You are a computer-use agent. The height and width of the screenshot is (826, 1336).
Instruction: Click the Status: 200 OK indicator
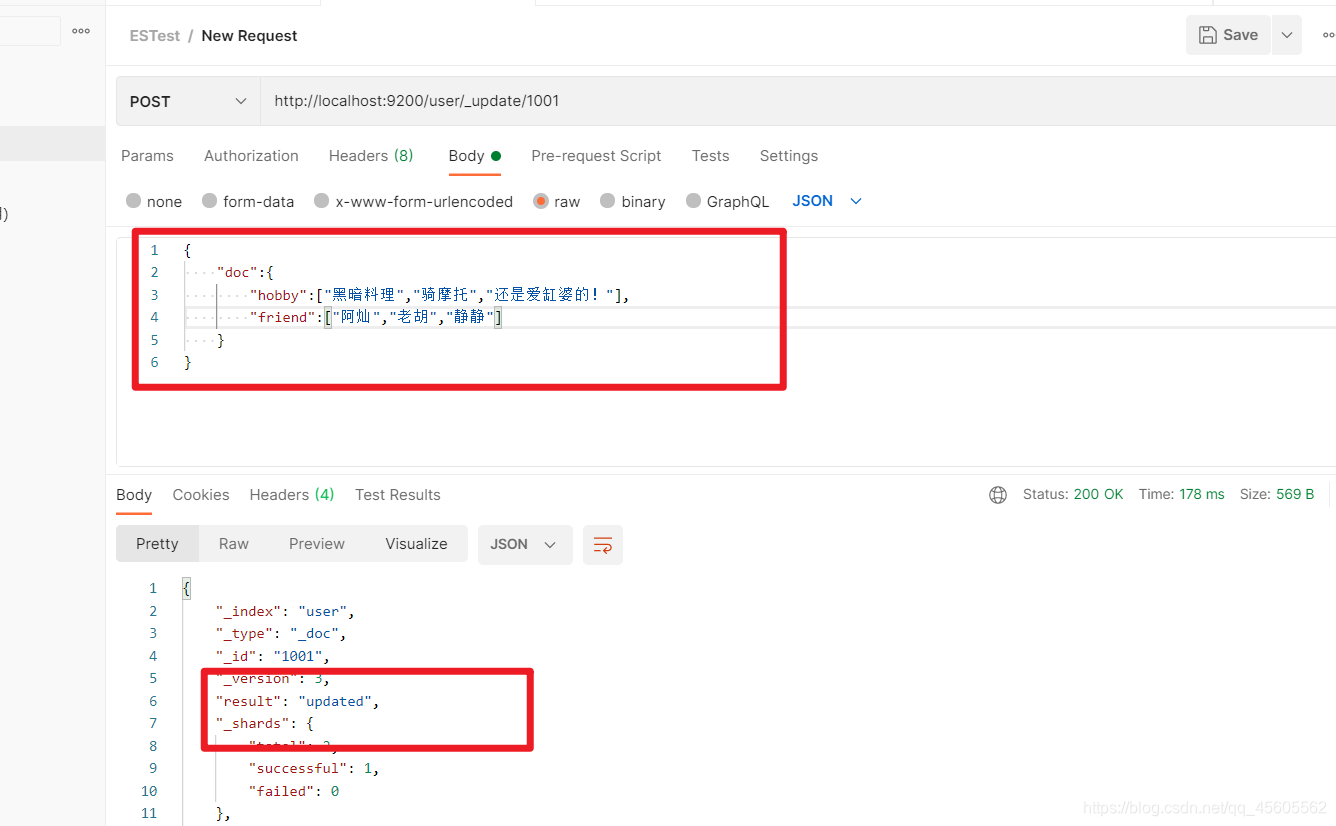[1073, 494]
